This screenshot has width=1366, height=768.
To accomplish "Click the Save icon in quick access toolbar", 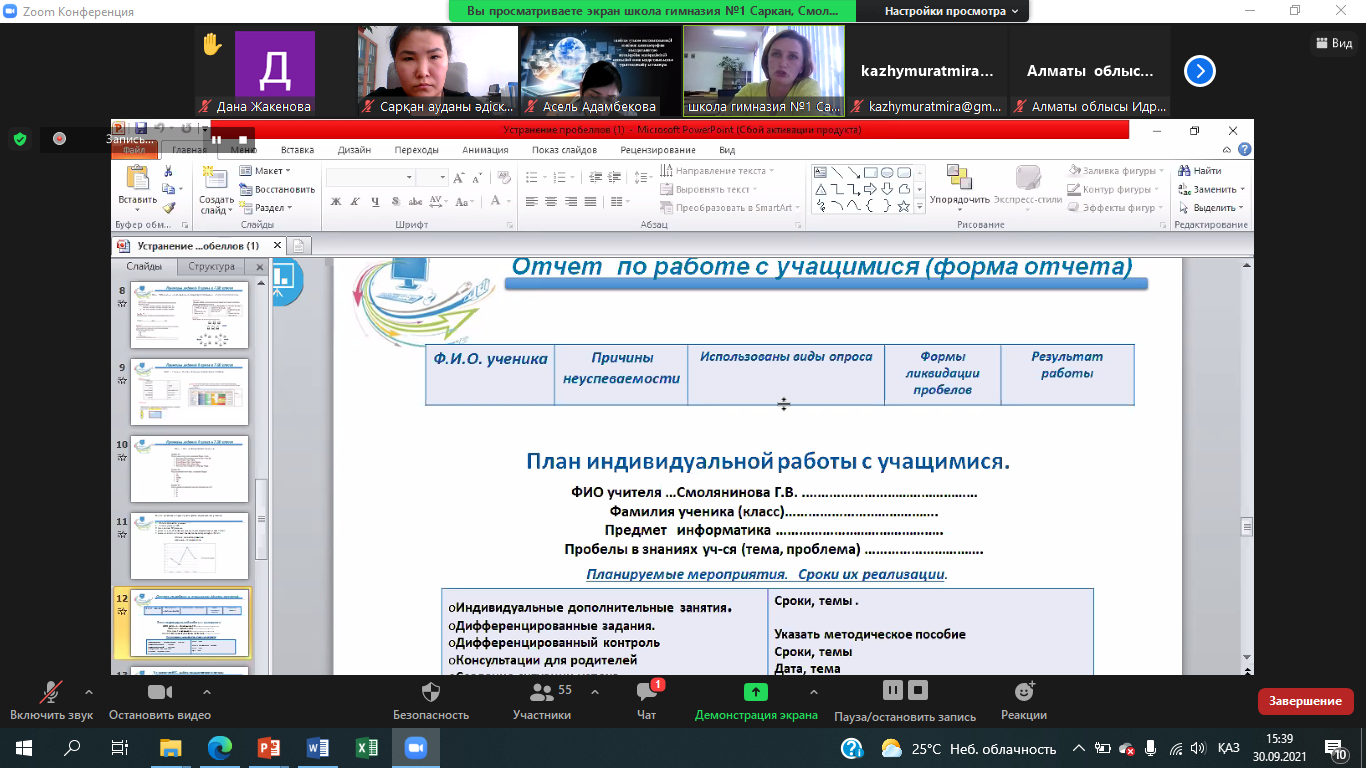I will [x=141, y=129].
